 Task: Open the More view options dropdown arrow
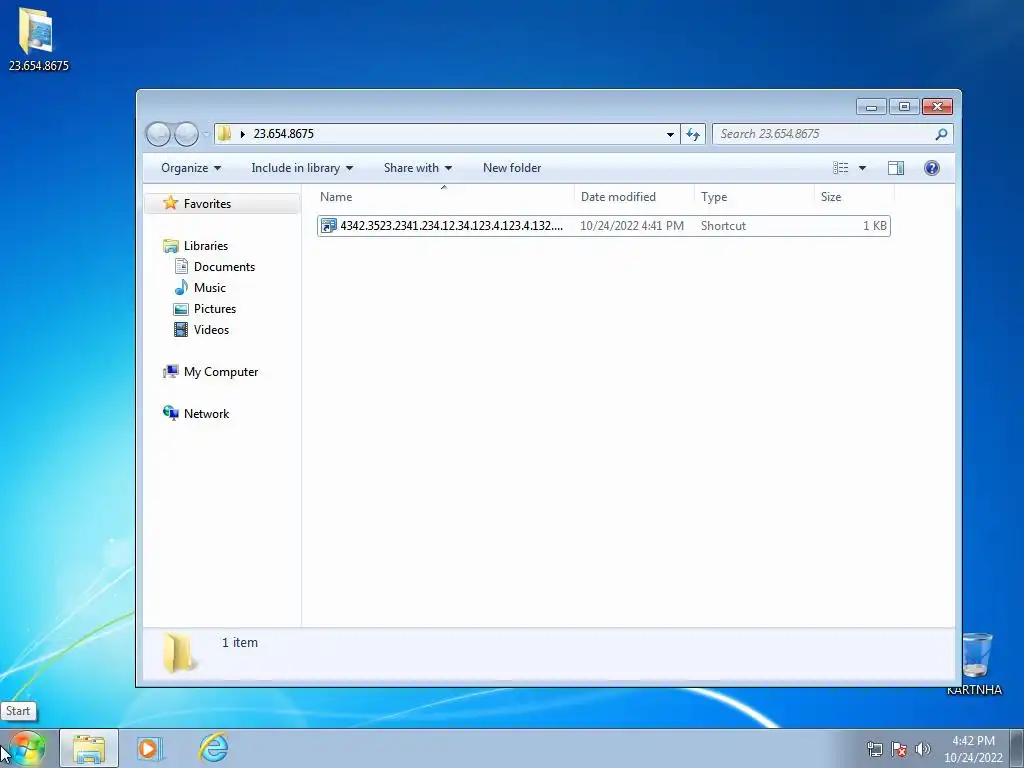coord(862,168)
